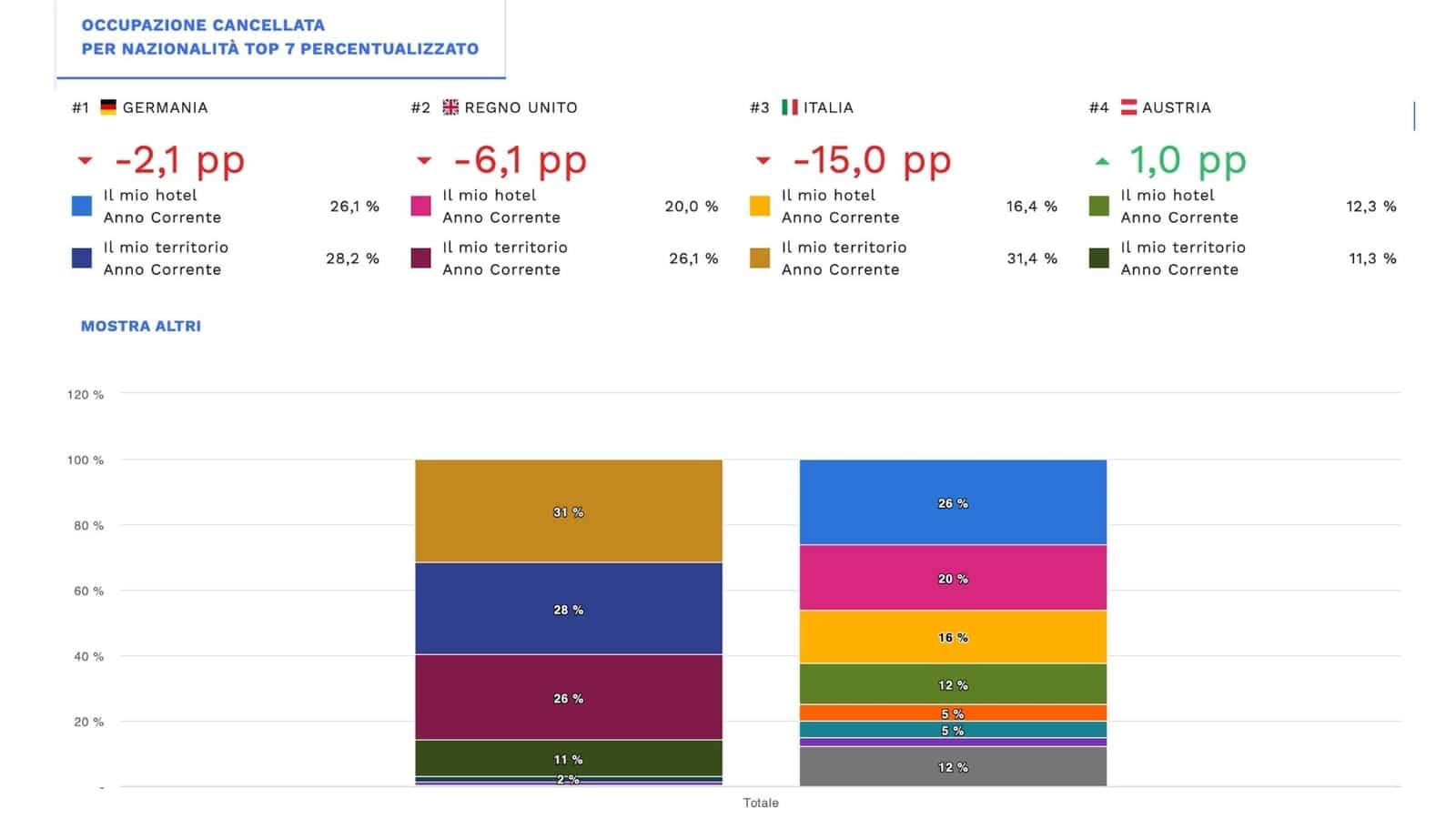This screenshot has height=819, width=1456.
Task: Expand list with Mostra Altri link
Action: click(141, 326)
